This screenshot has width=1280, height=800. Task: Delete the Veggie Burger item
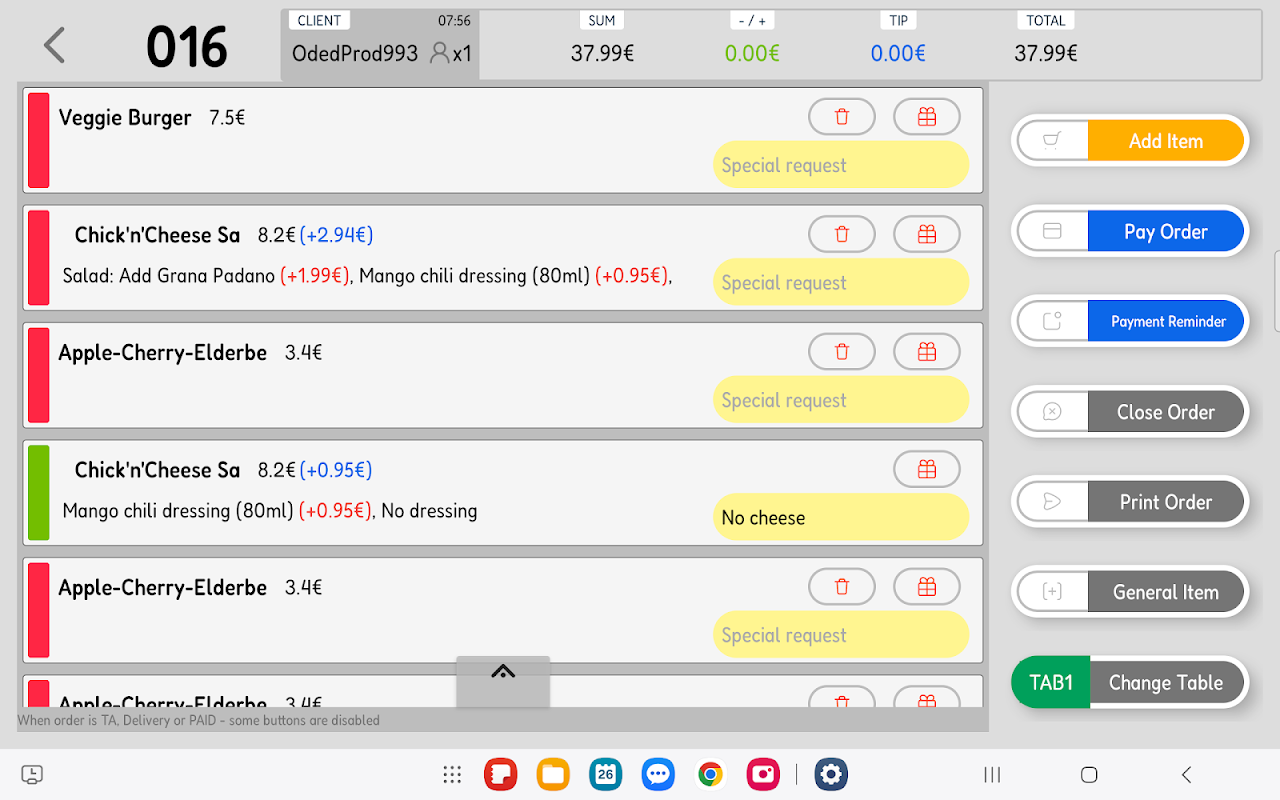point(842,117)
